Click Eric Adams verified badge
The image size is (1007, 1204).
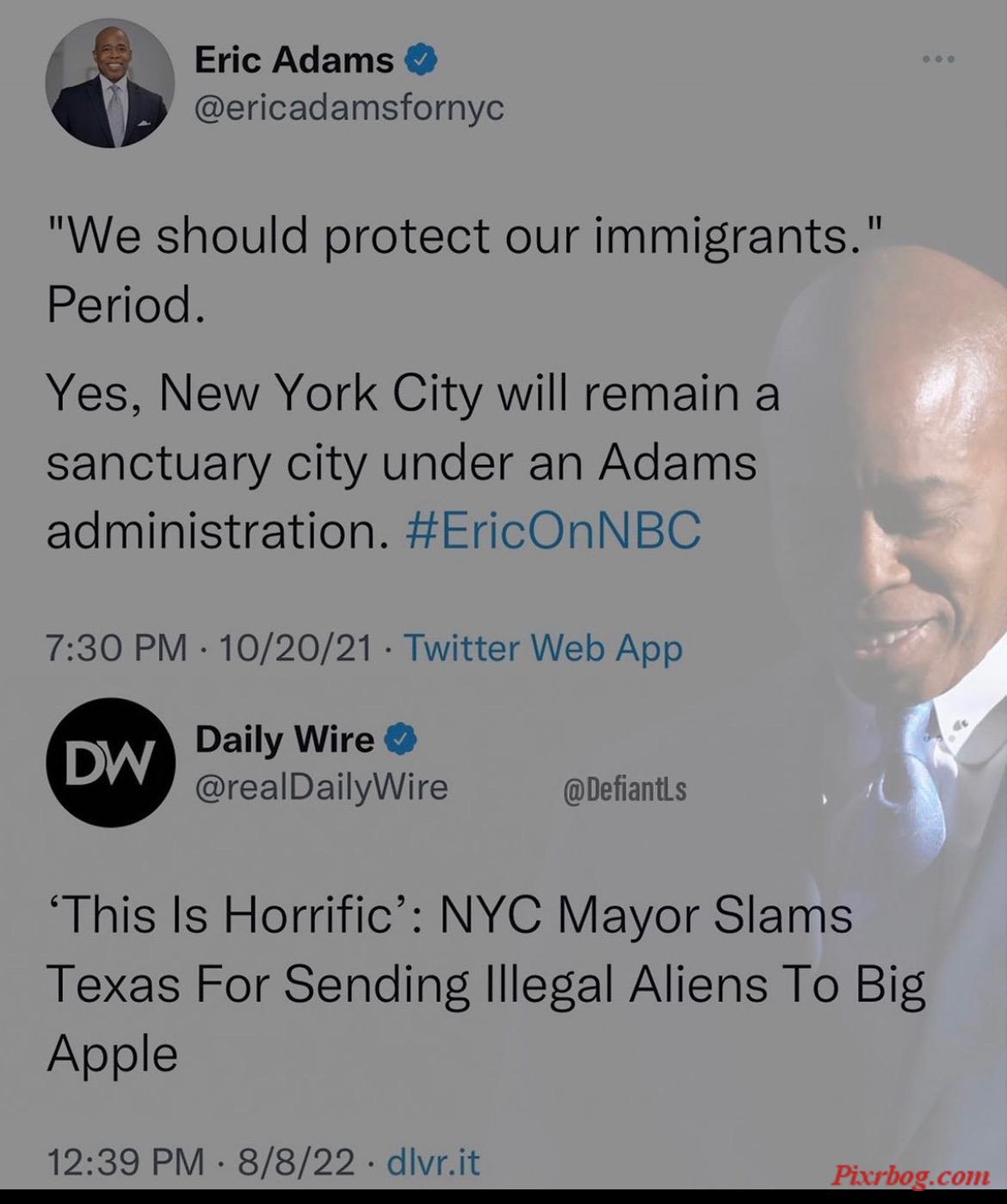(422, 60)
